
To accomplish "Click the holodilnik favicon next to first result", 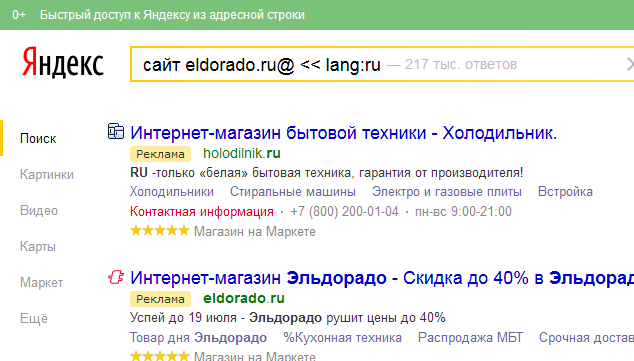I will [x=116, y=132].
